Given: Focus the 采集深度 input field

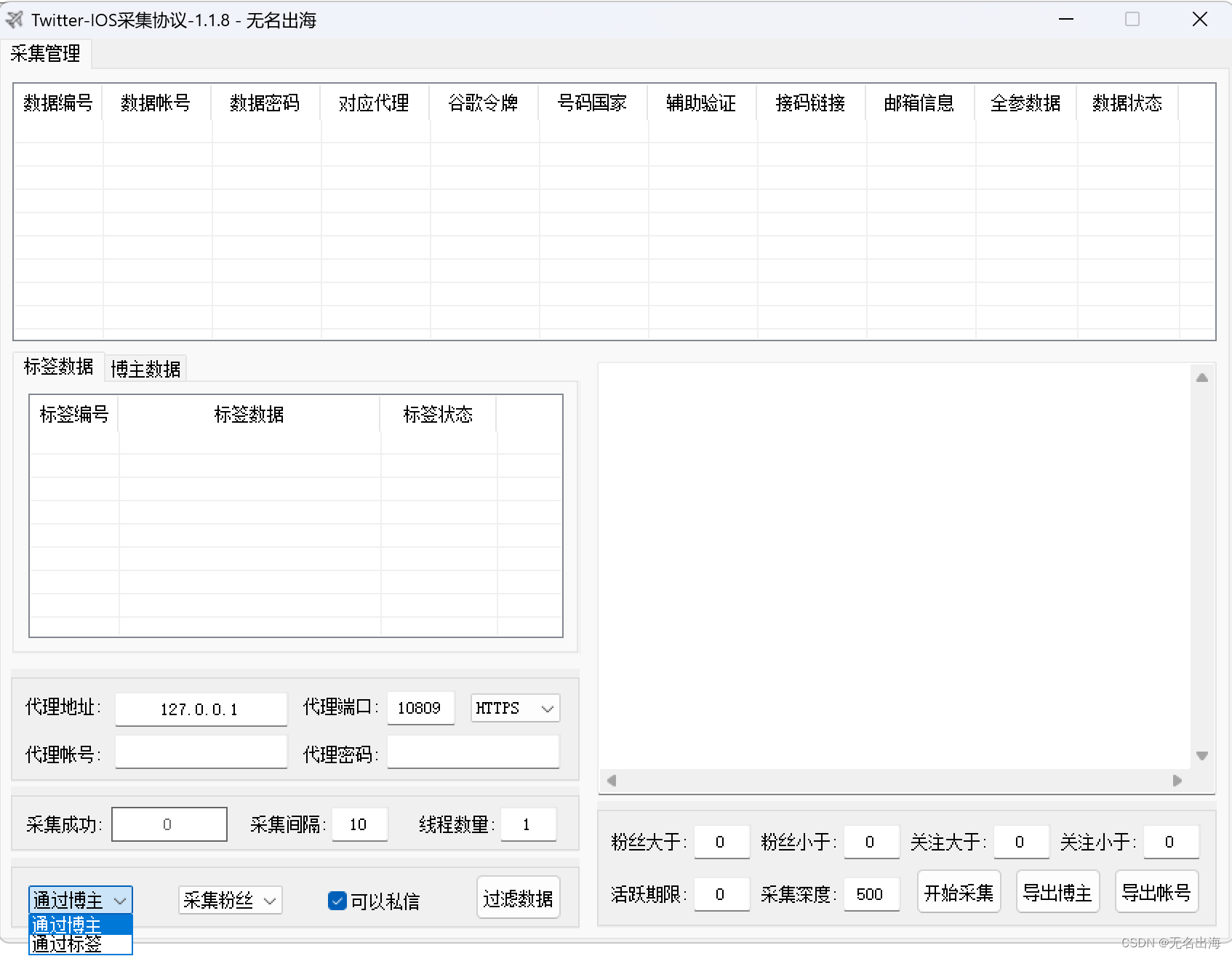Looking at the screenshot, I should click(x=871, y=894).
